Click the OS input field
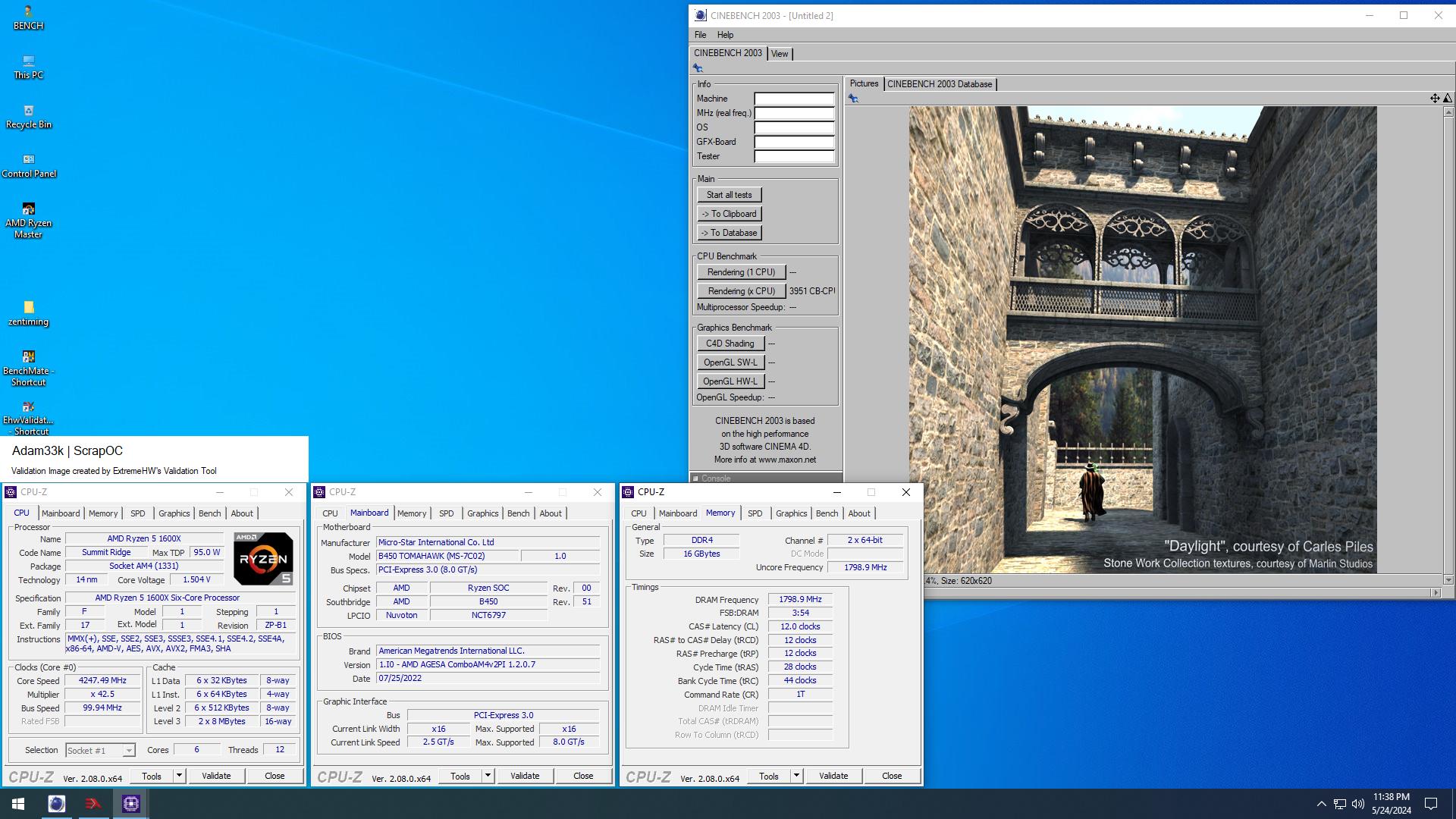The height and width of the screenshot is (819, 1456). 794,127
